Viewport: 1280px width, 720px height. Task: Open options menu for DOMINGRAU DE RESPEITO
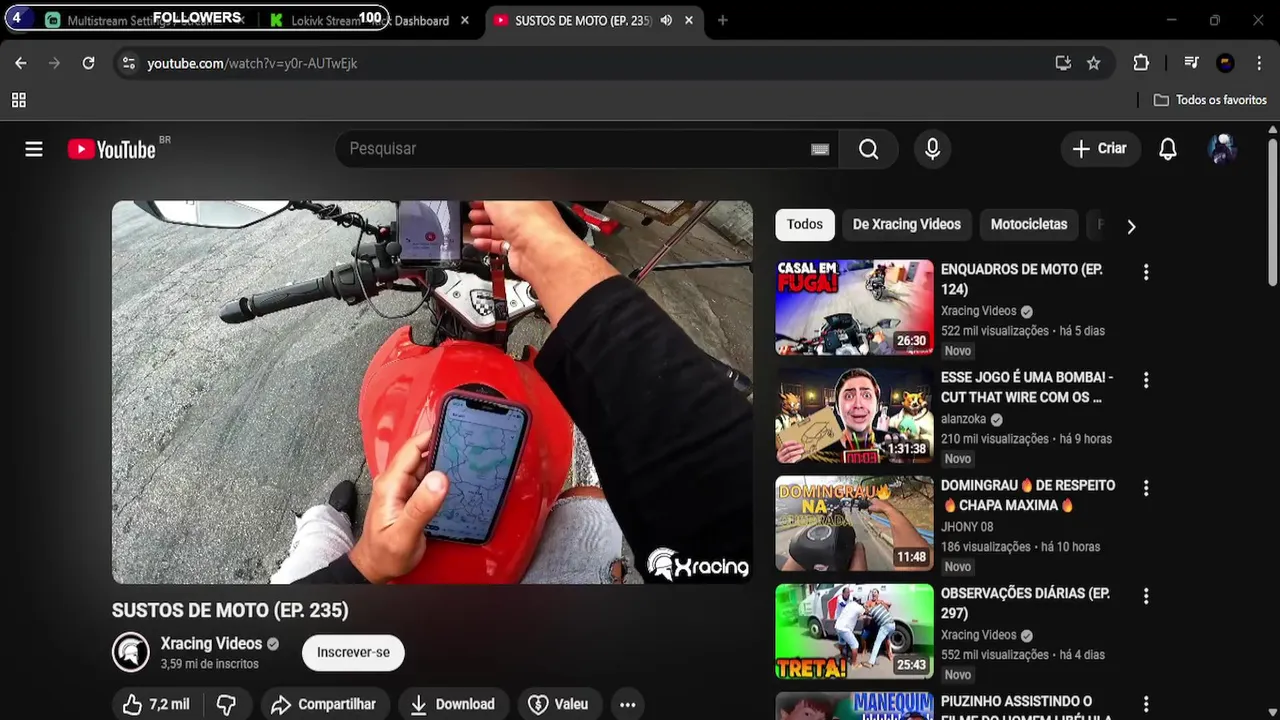pos(1146,488)
